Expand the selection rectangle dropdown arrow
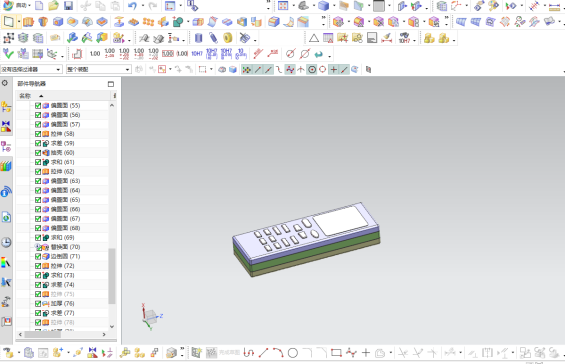Image resolution: width=565 pixels, height=364 pixels. click(211, 70)
